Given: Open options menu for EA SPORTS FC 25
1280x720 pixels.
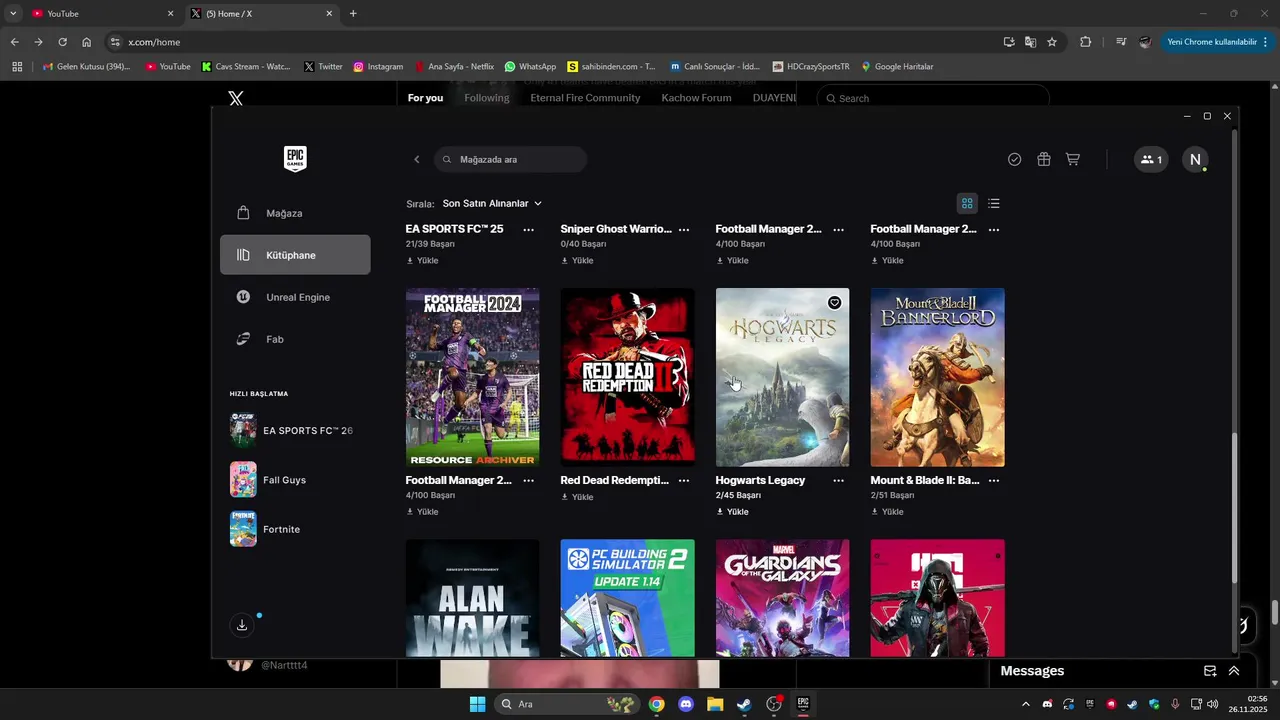Looking at the screenshot, I should (528, 229).
